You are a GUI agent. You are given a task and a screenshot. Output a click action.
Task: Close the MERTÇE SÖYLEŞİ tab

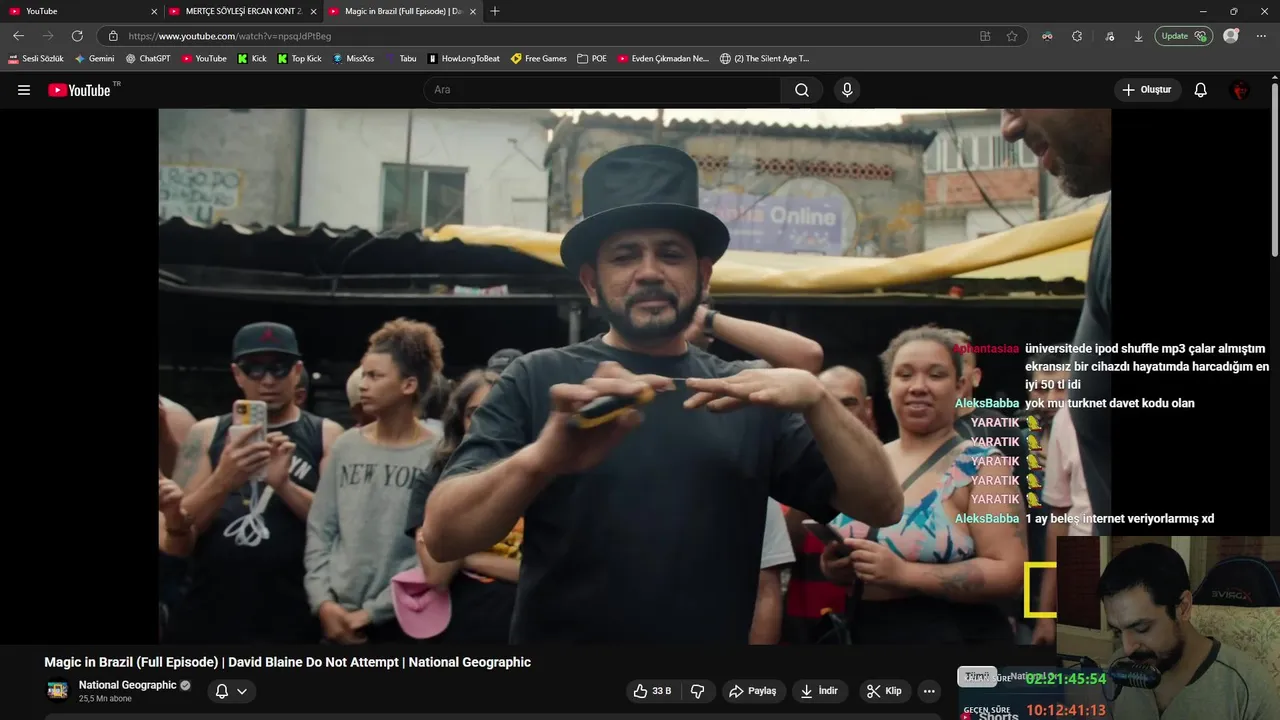tap(314, 11)
